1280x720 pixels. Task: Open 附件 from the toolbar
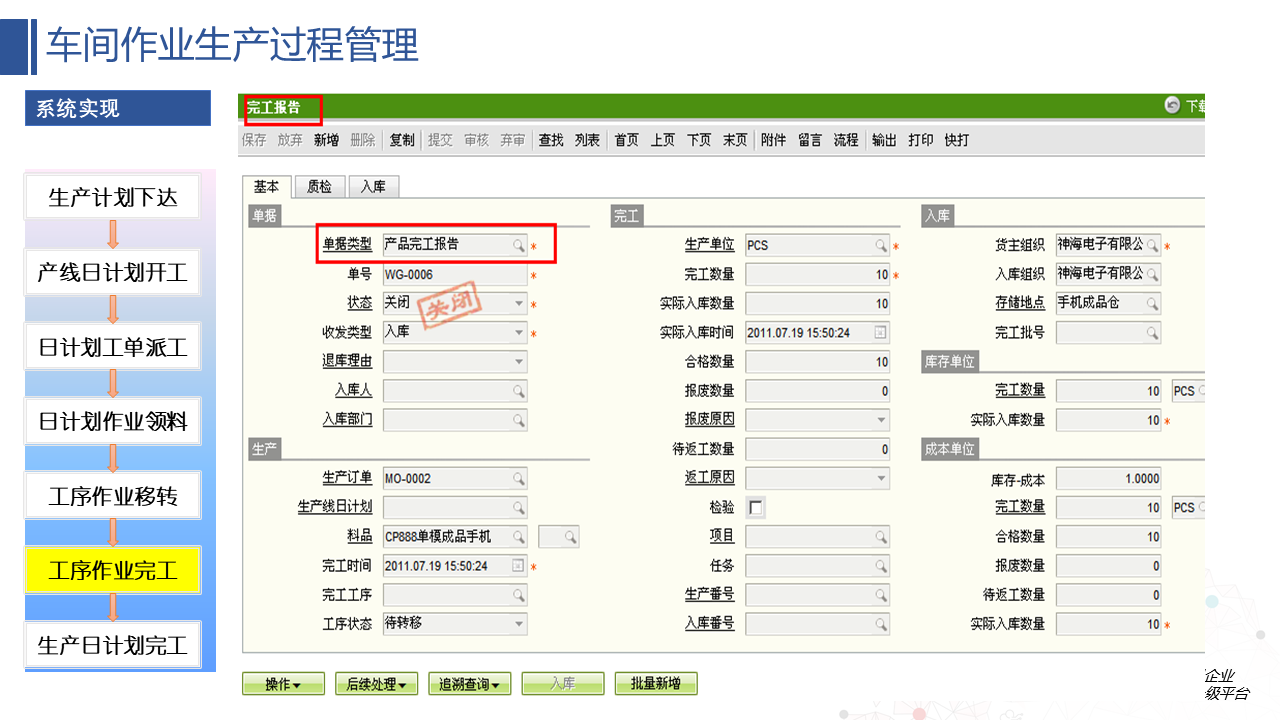(x=774, y=140)
